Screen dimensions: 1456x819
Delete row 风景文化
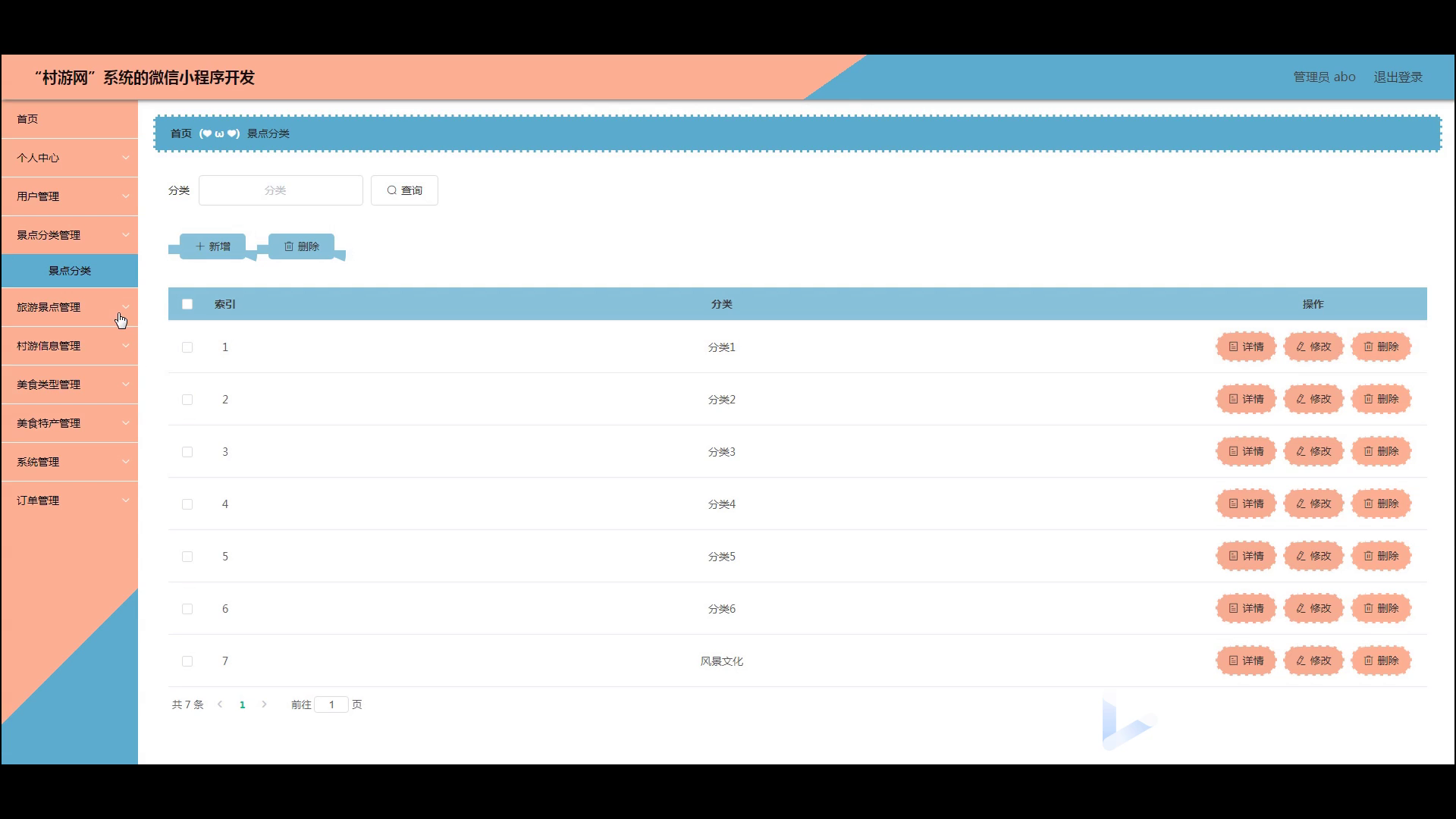point(1381,661)
